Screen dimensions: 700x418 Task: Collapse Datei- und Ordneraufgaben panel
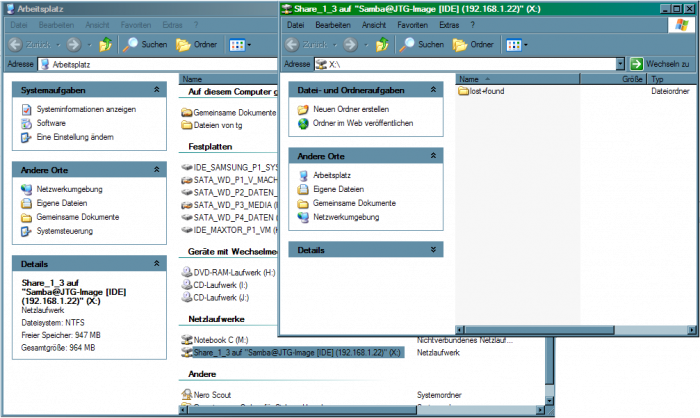coord(433,91)
